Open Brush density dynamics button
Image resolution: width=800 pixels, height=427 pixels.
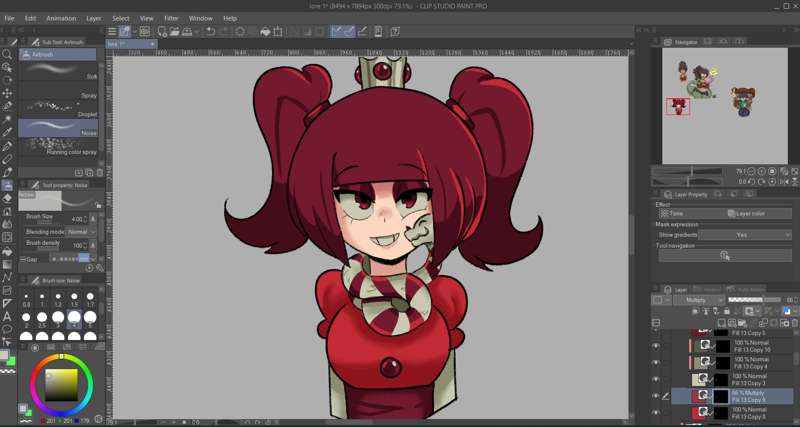93,245
